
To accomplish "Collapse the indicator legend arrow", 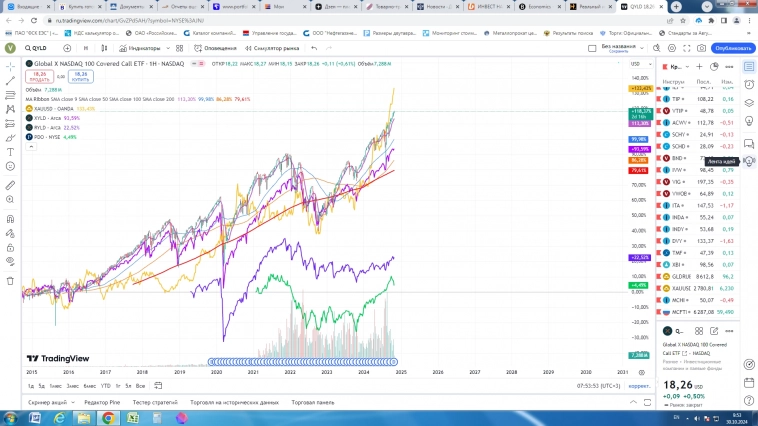I will pyautogui.click(x=31, y=147).
